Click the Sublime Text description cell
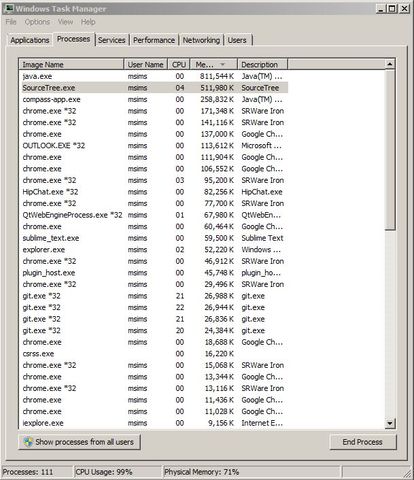 point(262,238)
